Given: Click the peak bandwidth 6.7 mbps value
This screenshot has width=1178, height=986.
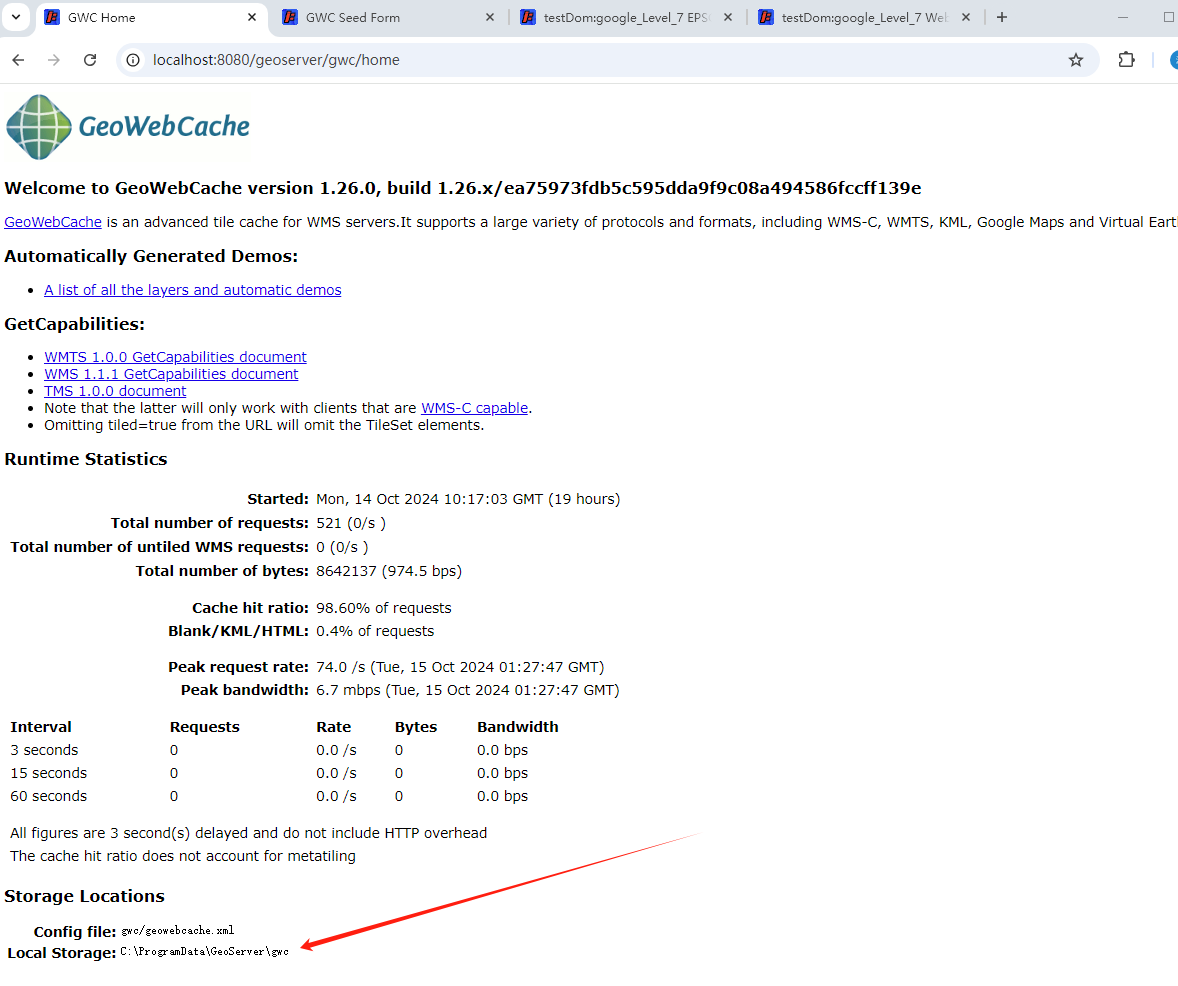Looking at the screenshot, I should point(467,690).
